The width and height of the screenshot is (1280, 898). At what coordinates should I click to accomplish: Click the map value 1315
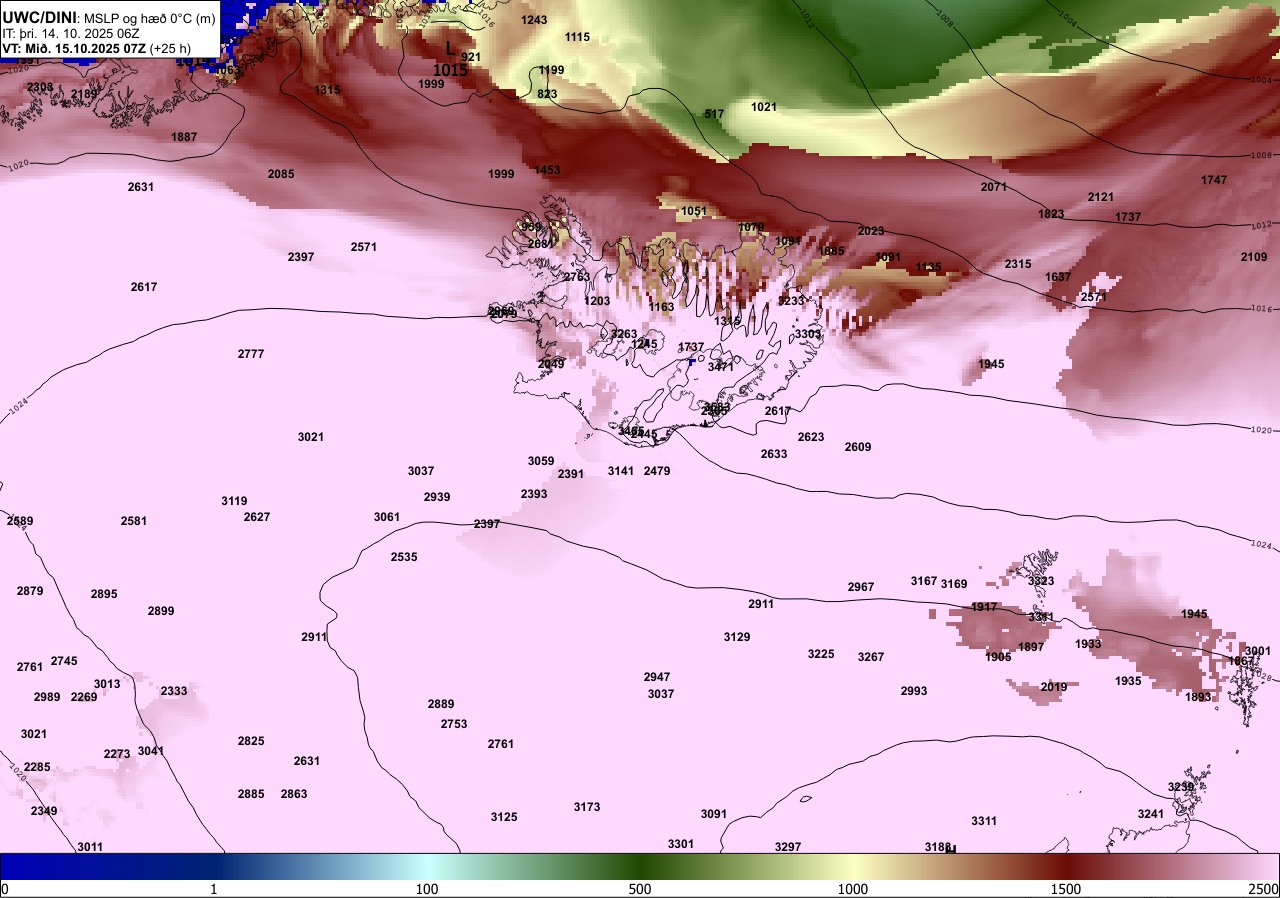328,90
